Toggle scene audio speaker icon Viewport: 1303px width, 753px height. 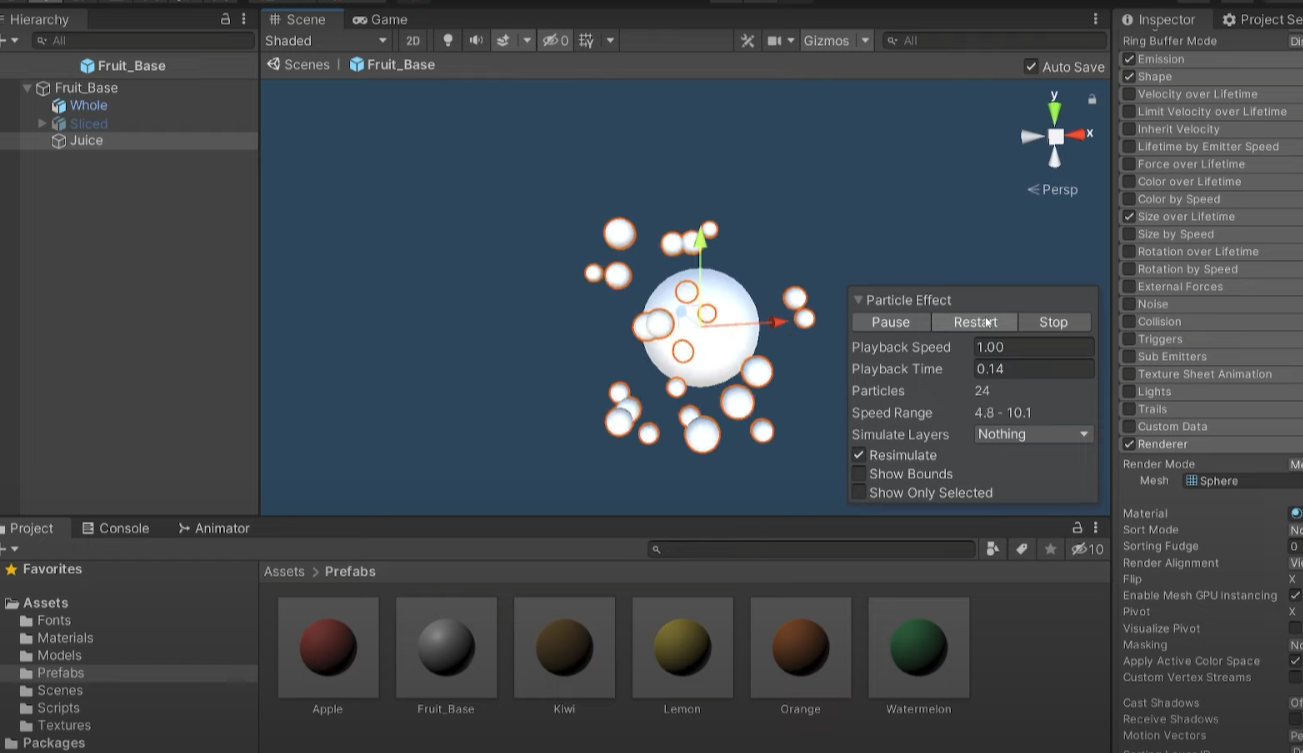pos(476,41)
